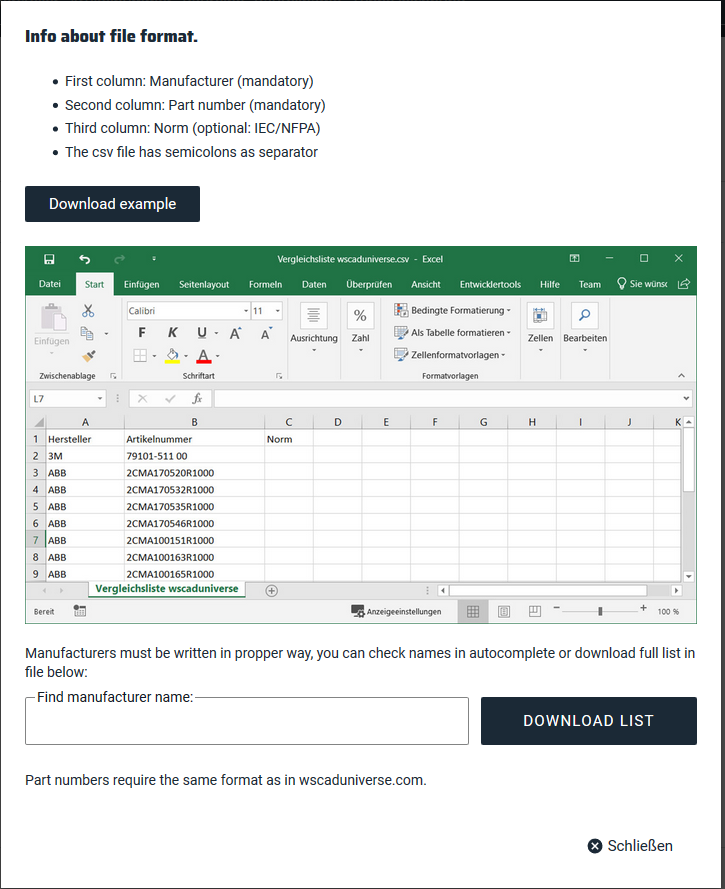Open the Schriftart dialog launcher
Image resolution: width=725 pixels, height=889 pixels.
[279, 376]
